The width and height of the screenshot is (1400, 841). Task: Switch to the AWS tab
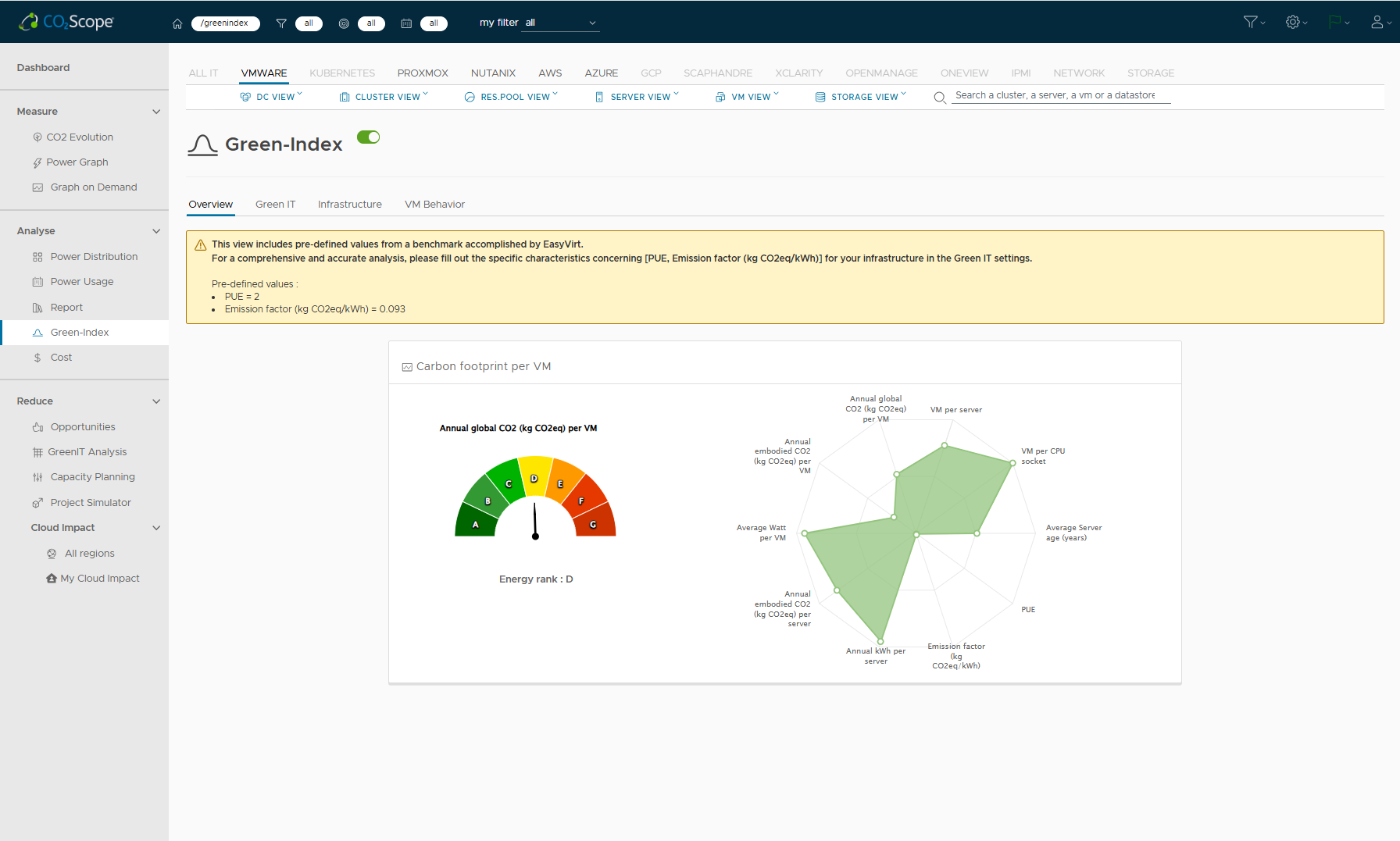[x=550, y=73]
